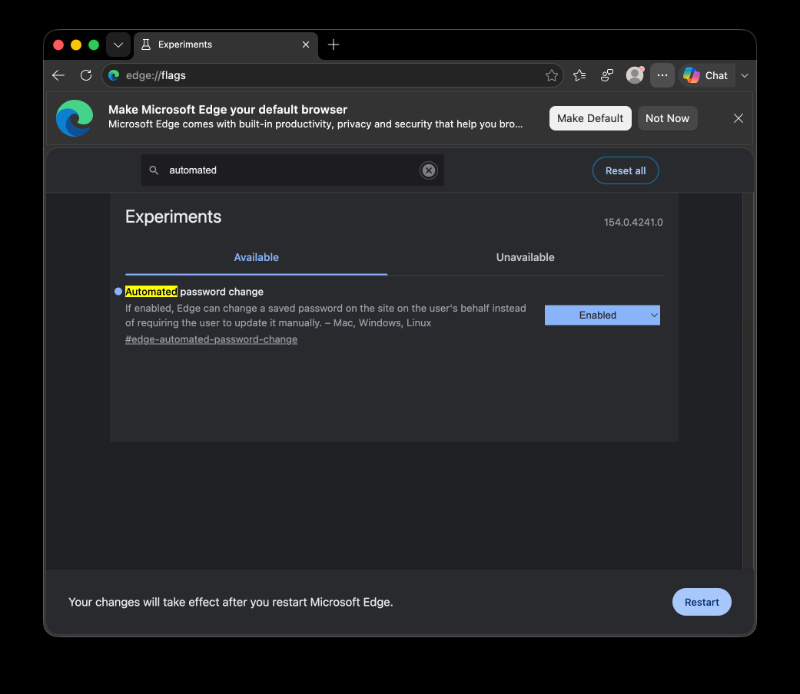Click the Edge logo in the address bar
Image resolution: width=800 pixels, height=694 pixels.
114,76
